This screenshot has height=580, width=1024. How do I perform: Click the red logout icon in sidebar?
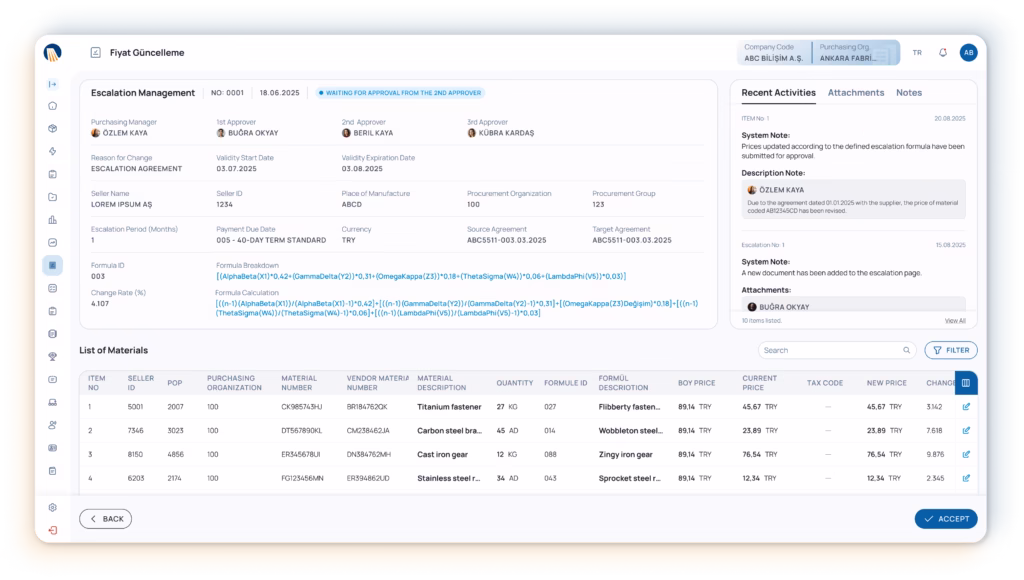(x=53, y=529)
